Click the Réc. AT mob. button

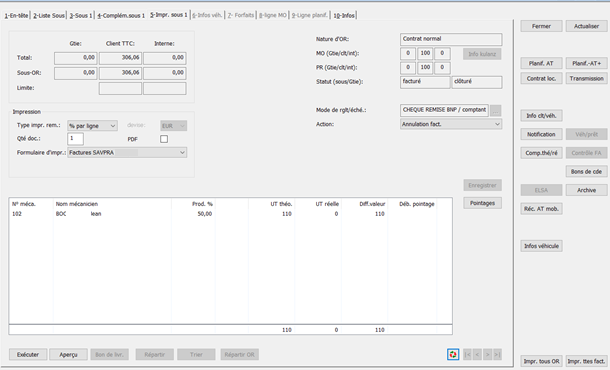[x=541, y=209]
